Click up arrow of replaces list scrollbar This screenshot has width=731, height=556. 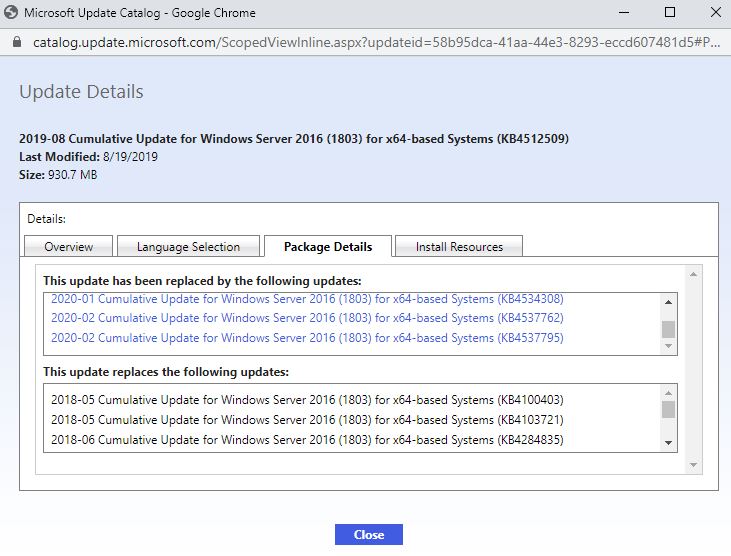[669, 393]
